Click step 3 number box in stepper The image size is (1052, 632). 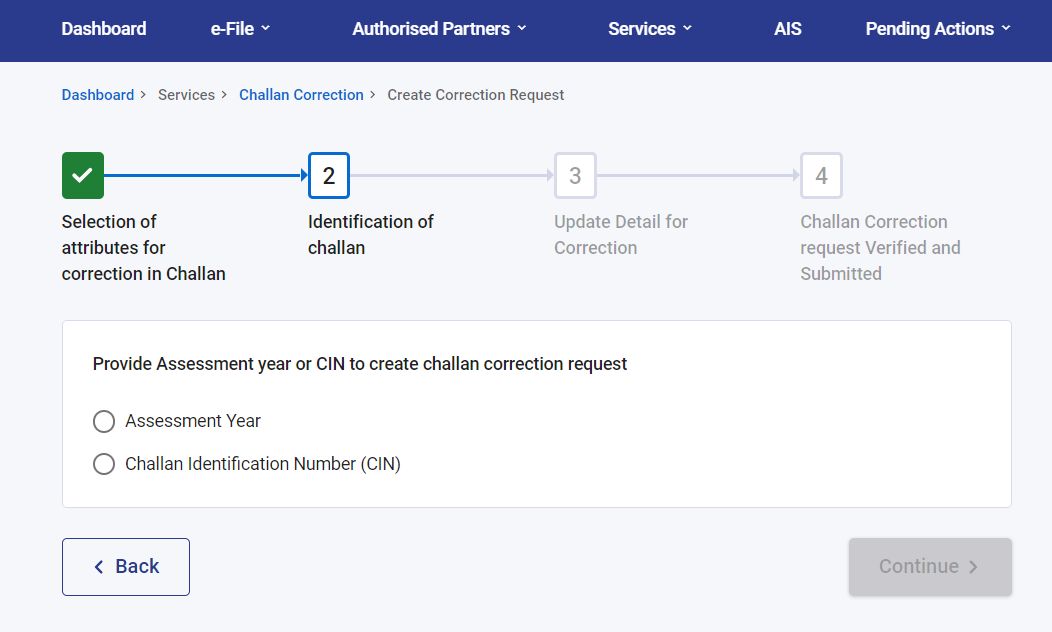point(575,176)
